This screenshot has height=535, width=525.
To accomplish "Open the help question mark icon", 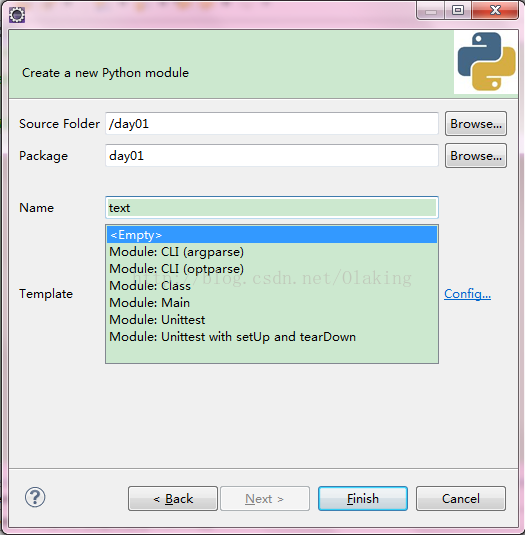I will coord(35,497).
